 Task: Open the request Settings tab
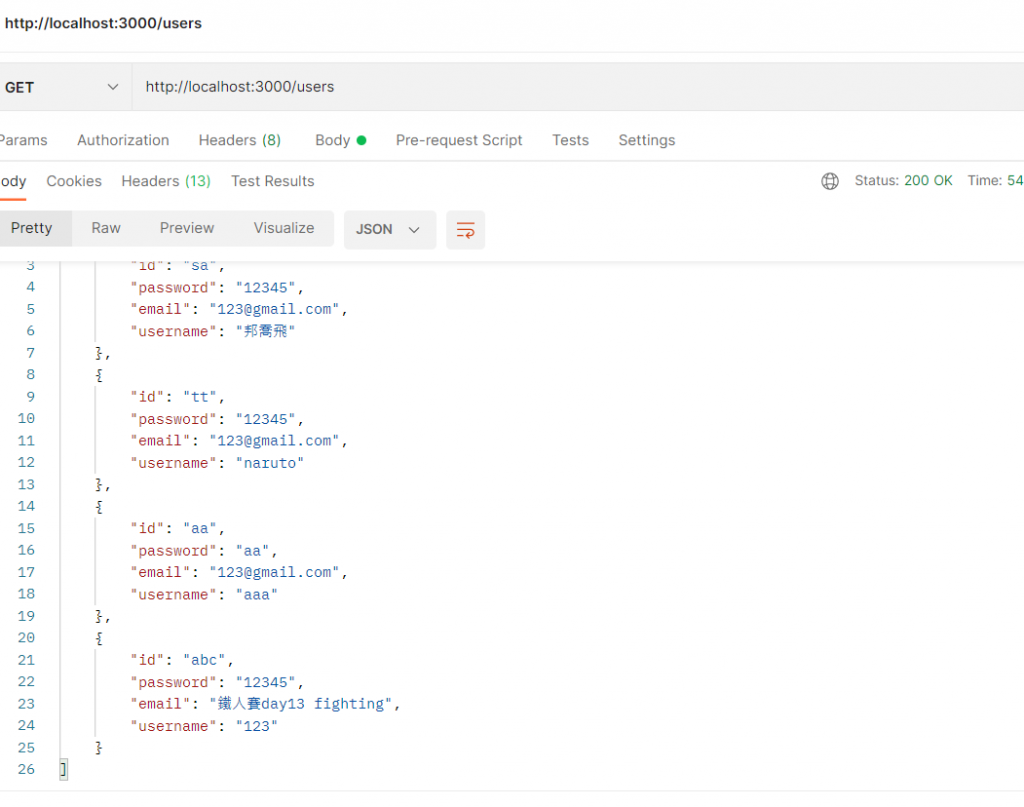tap(646, 140)
